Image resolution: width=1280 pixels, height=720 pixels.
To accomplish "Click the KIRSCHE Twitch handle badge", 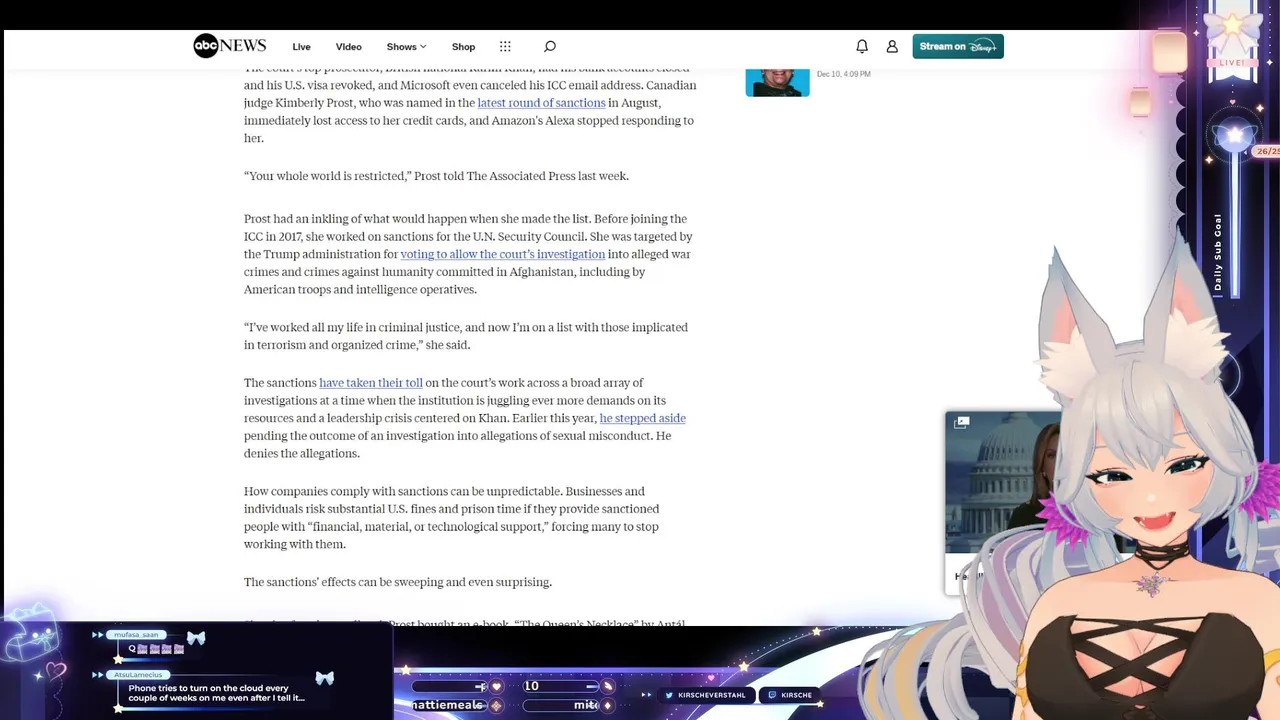I will 790,695.
